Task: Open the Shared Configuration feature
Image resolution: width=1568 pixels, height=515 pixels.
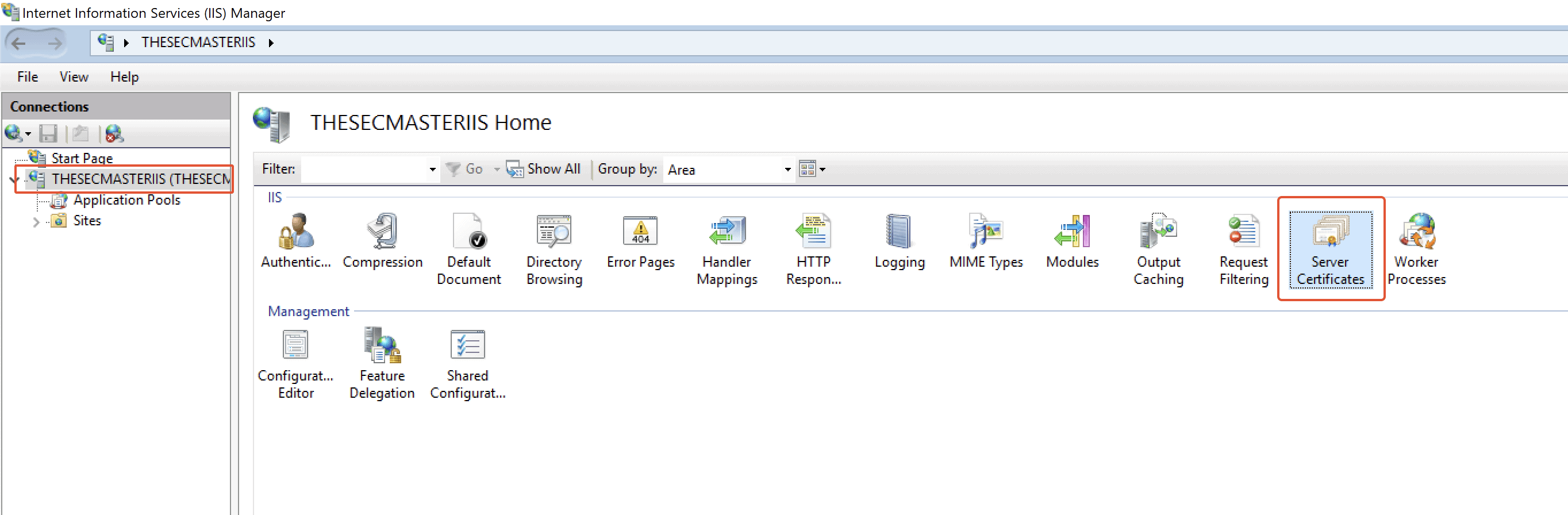Action: point(467,364)
